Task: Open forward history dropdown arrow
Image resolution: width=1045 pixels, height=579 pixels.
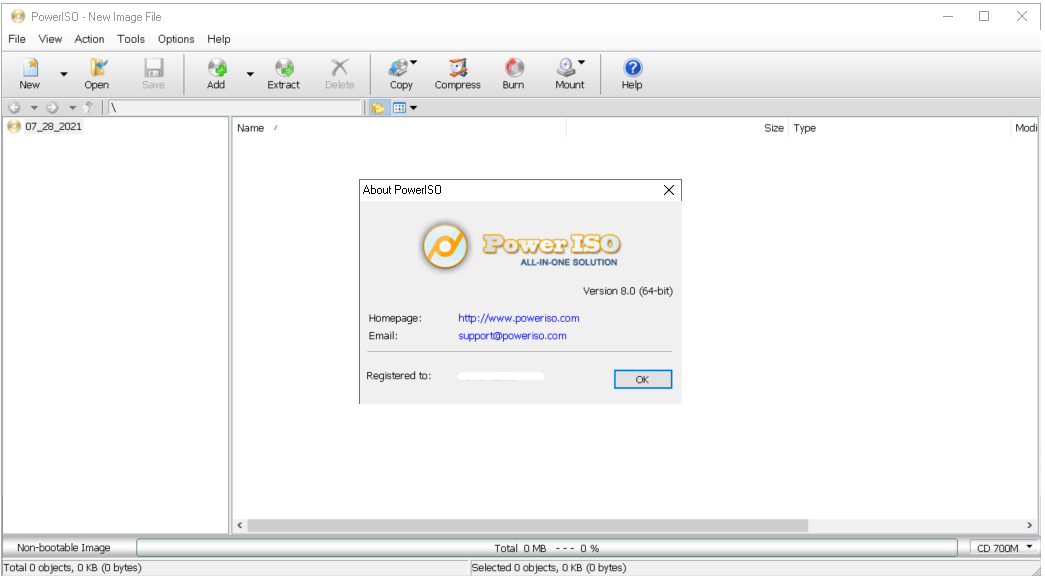Action: click(72, 108)
